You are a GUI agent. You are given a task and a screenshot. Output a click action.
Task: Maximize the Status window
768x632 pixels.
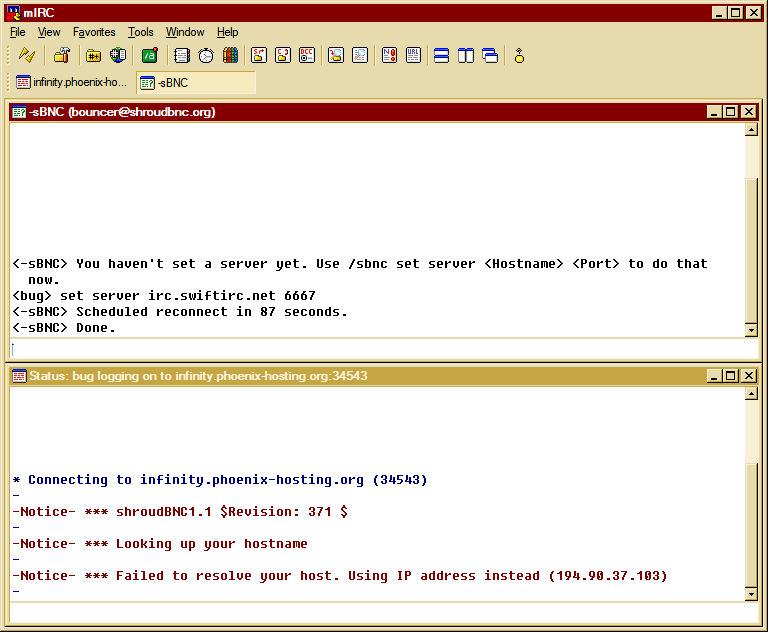point(731,376)
